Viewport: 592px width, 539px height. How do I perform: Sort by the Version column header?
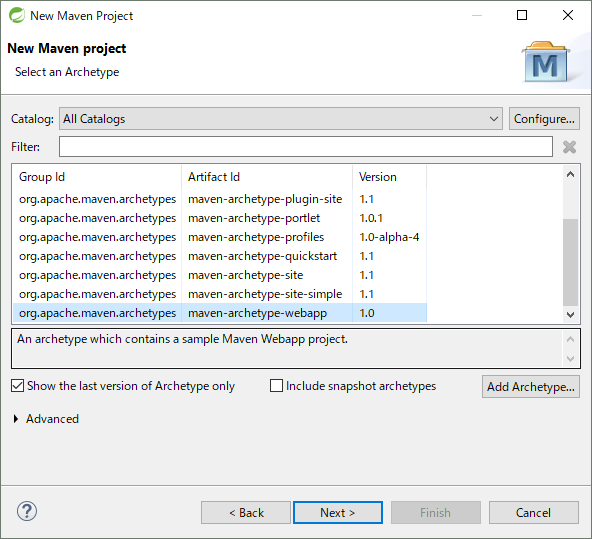[390, 177]
